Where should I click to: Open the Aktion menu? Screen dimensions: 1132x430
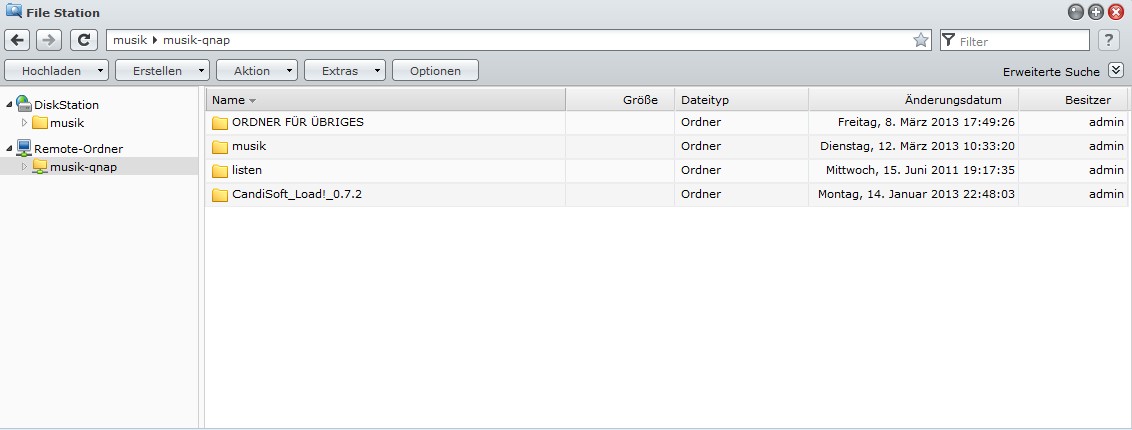tap(257, 71)
